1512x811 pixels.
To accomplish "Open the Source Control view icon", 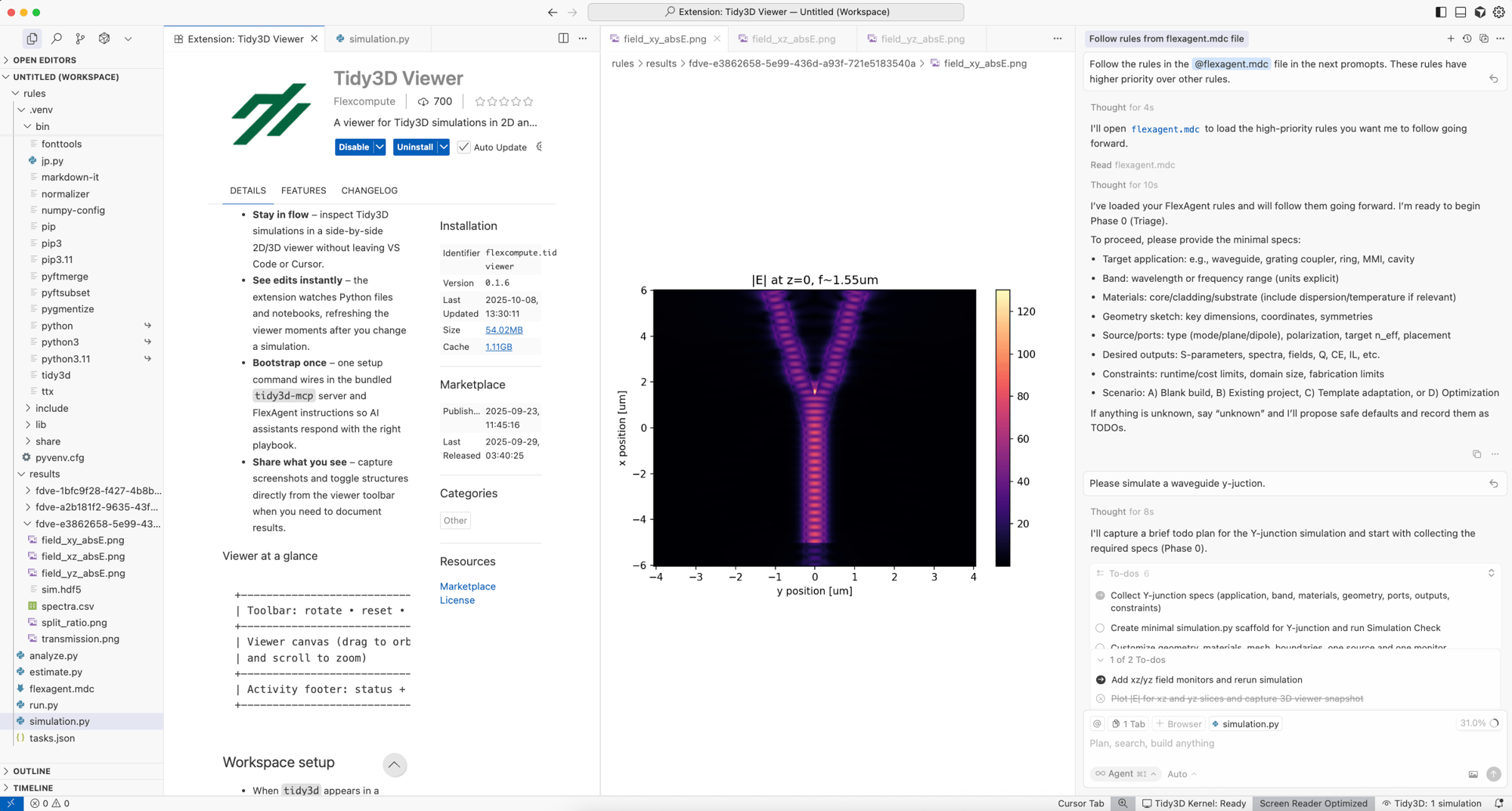I will [x=80, y=39].
